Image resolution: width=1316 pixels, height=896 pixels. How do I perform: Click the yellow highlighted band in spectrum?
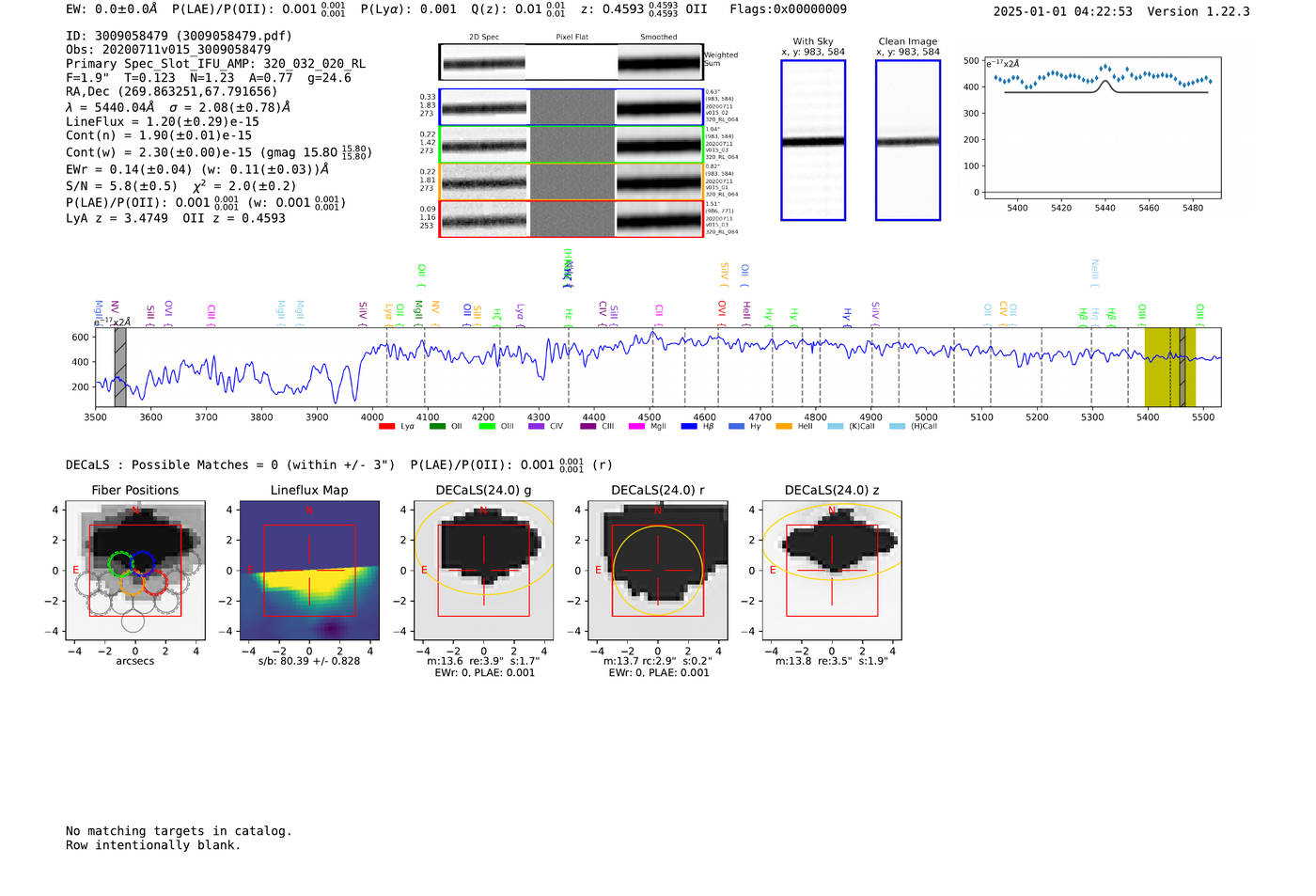click(x=1169, y=368)
